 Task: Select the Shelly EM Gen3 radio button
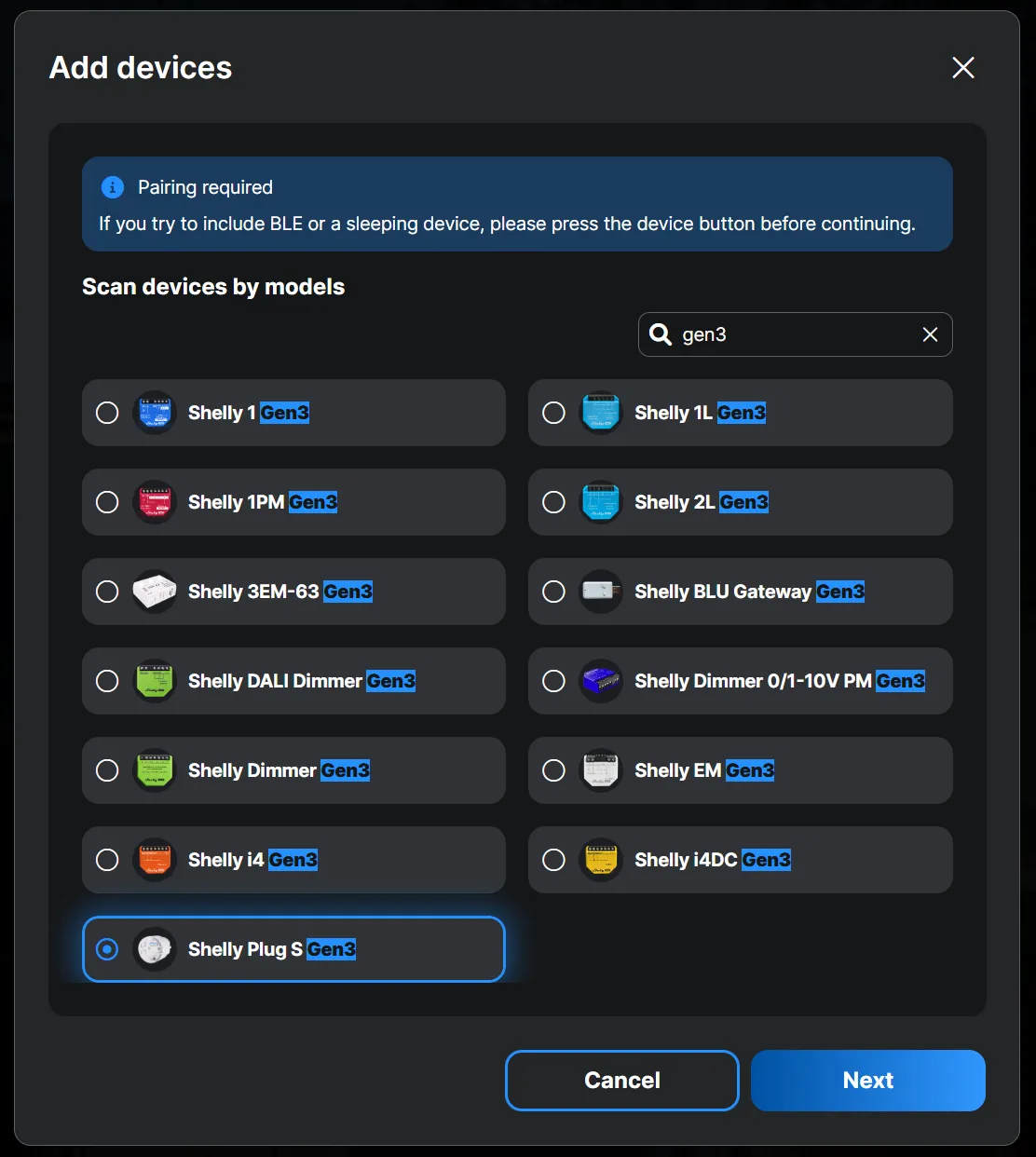[553, 770]
